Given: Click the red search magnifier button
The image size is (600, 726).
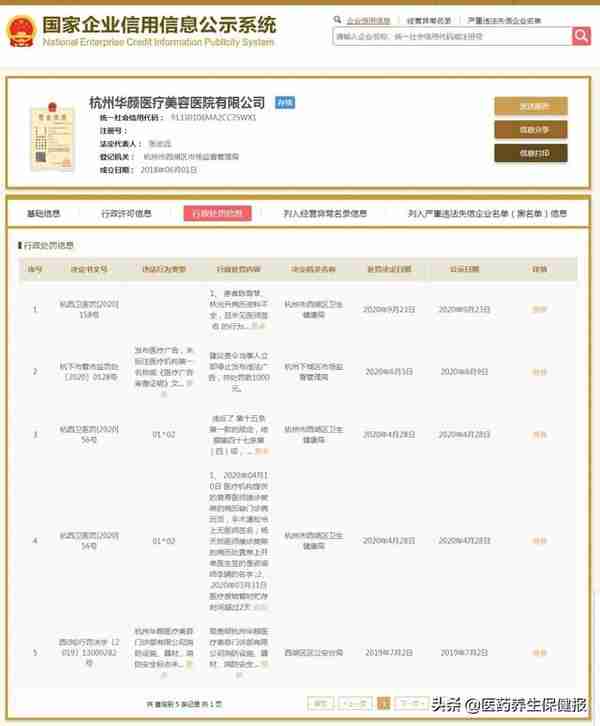Looking at the screenshot, I should tap(581, 35).
